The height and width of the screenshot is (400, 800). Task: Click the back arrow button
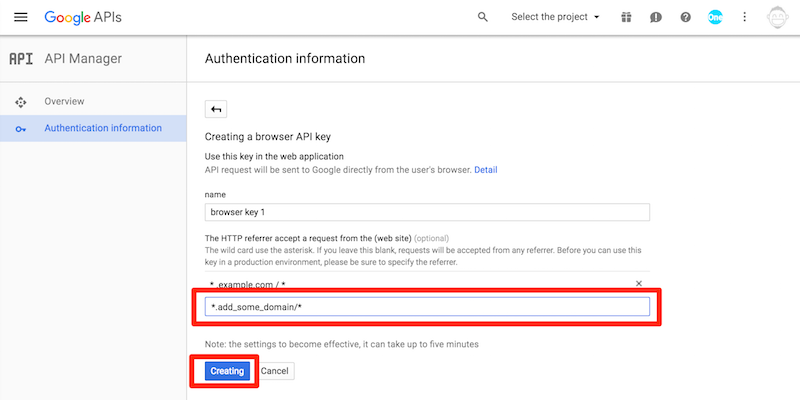click(x=216, y=109)
